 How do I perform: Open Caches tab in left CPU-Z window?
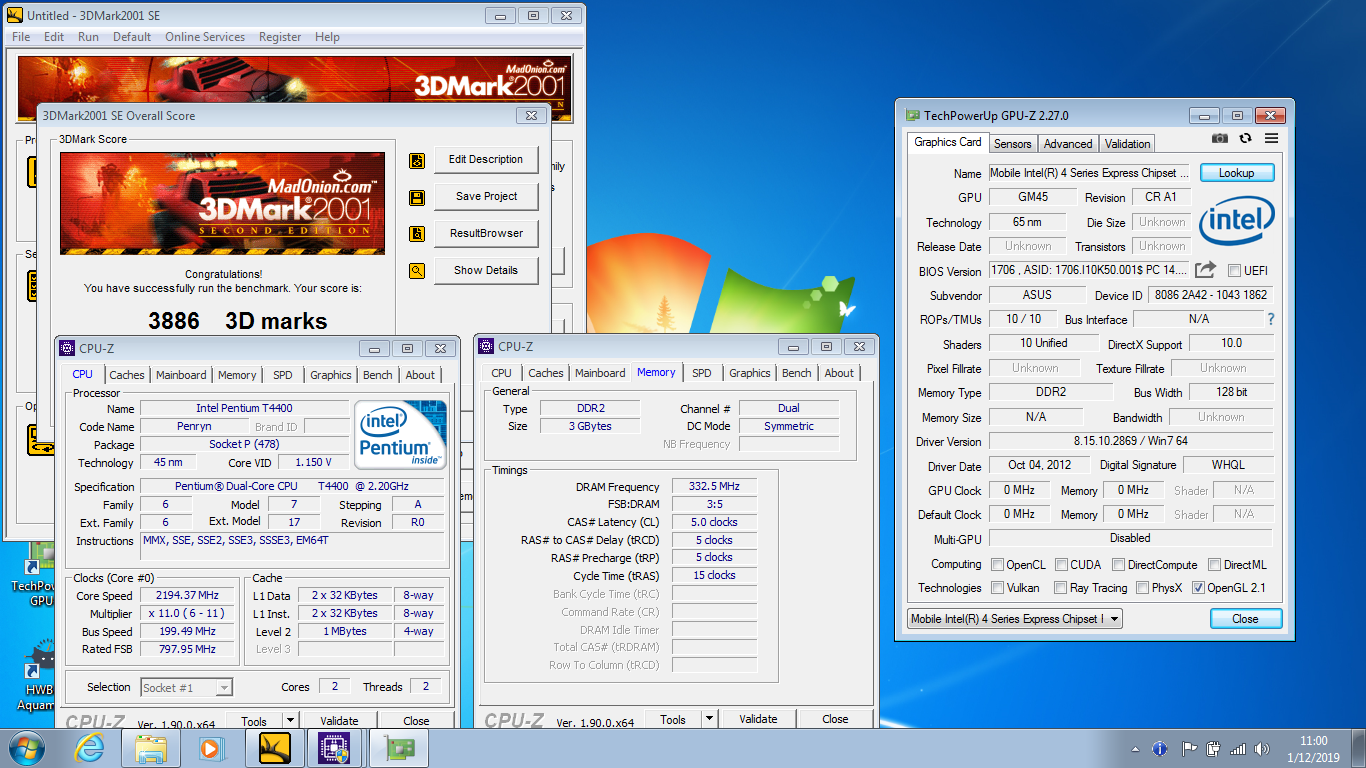tap(127, 375)
